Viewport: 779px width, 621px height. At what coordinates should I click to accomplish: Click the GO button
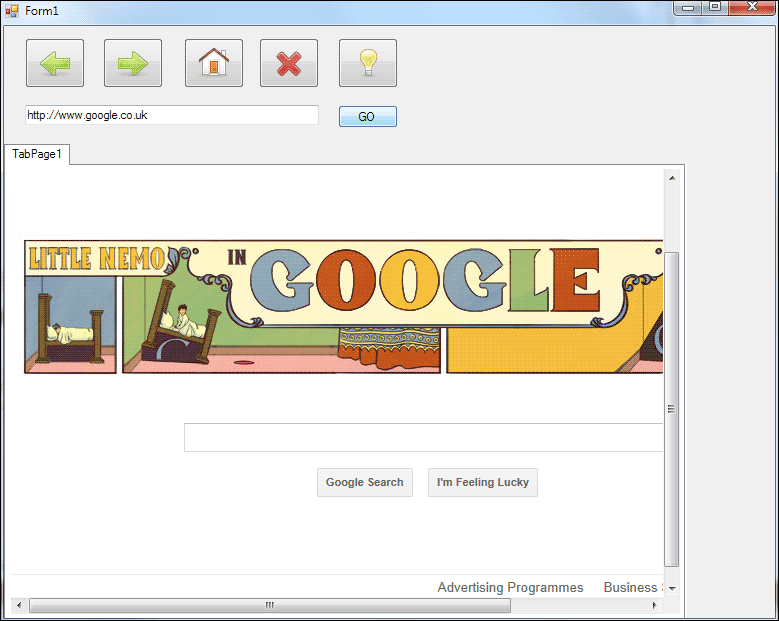pos(367,117)
